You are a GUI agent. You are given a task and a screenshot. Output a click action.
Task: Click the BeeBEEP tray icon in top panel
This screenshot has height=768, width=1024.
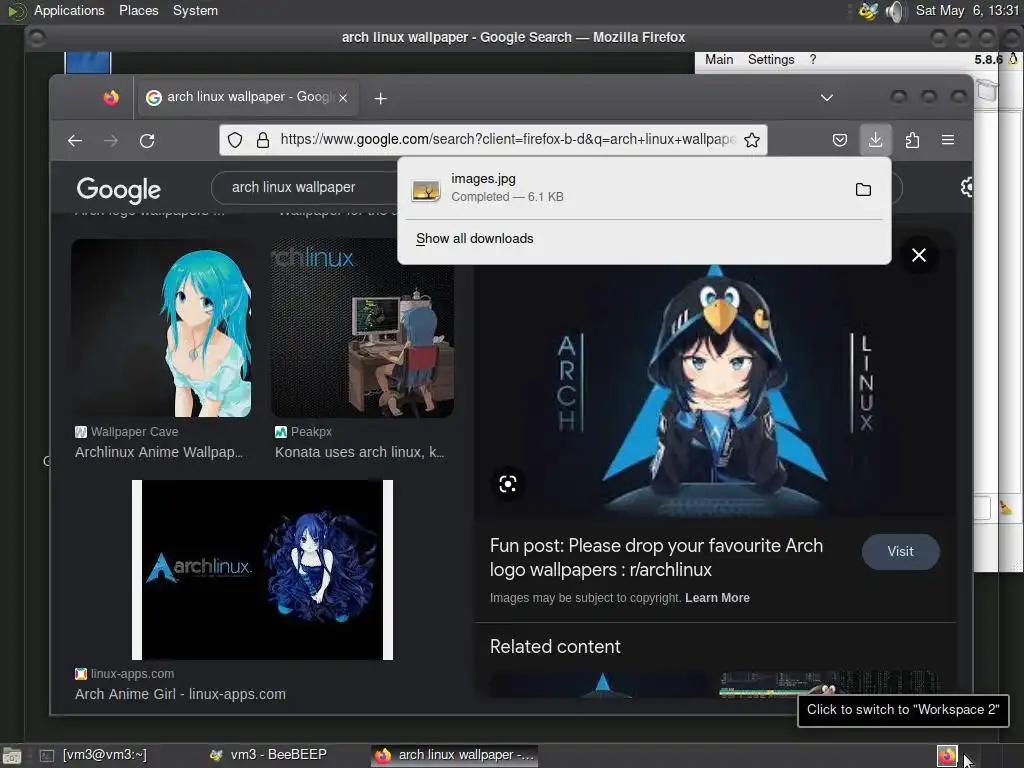click(x=868, y=11)
